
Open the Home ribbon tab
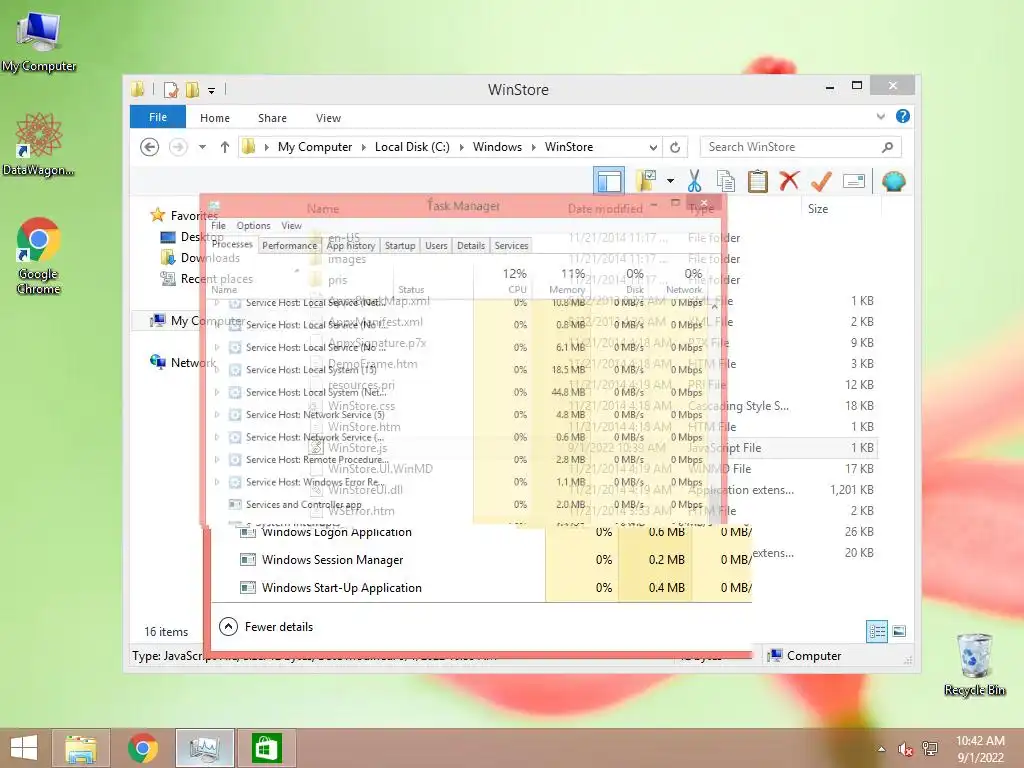tap(215, 118)
